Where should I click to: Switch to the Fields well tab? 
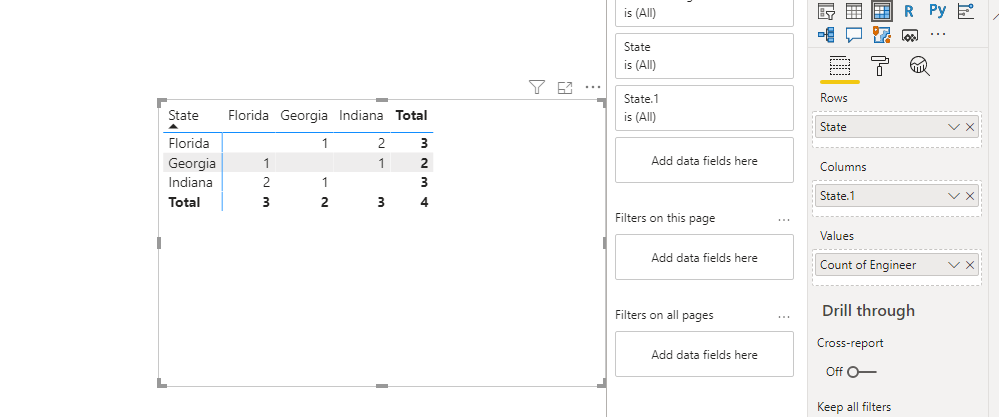[840, 66]
